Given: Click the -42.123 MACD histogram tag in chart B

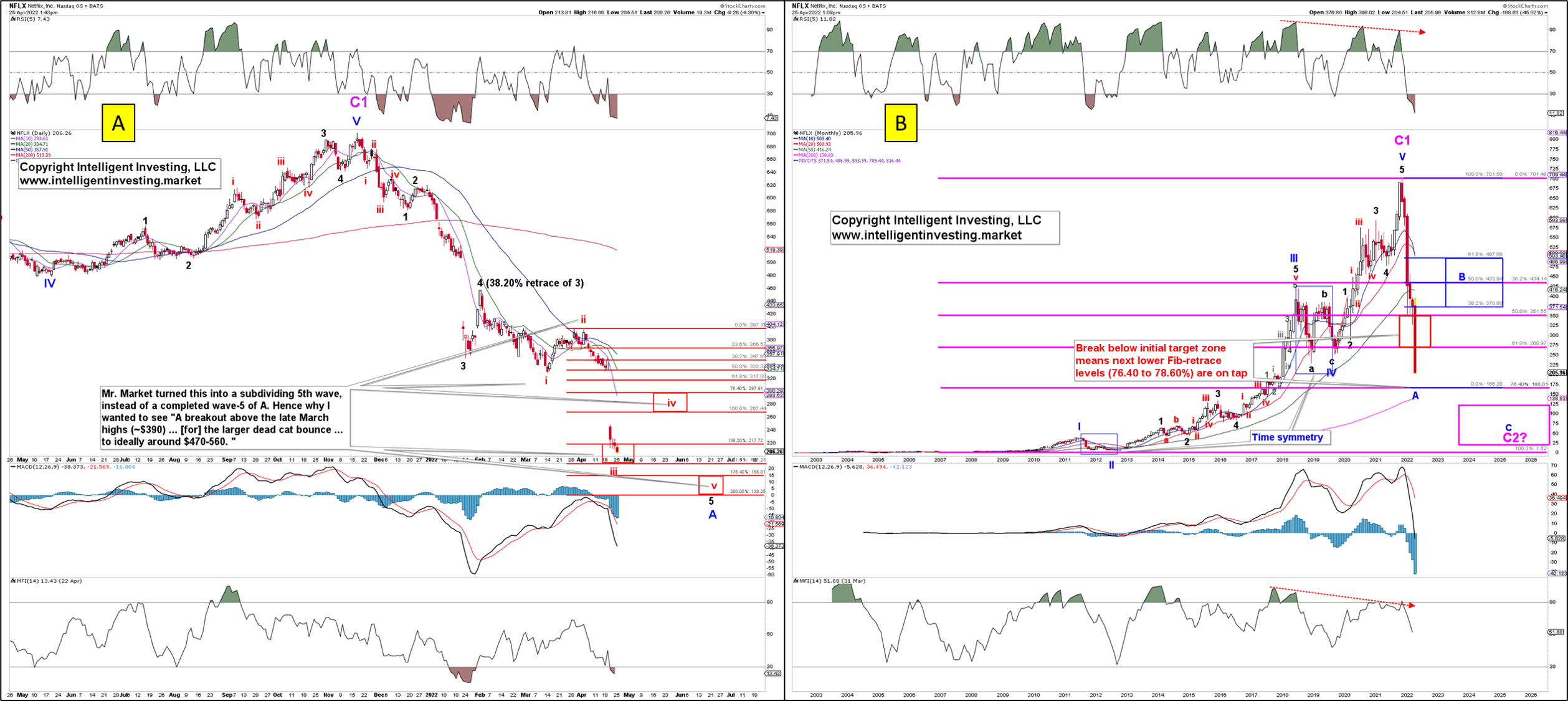Looking at the screenshot, I should tap(1557, 573).
